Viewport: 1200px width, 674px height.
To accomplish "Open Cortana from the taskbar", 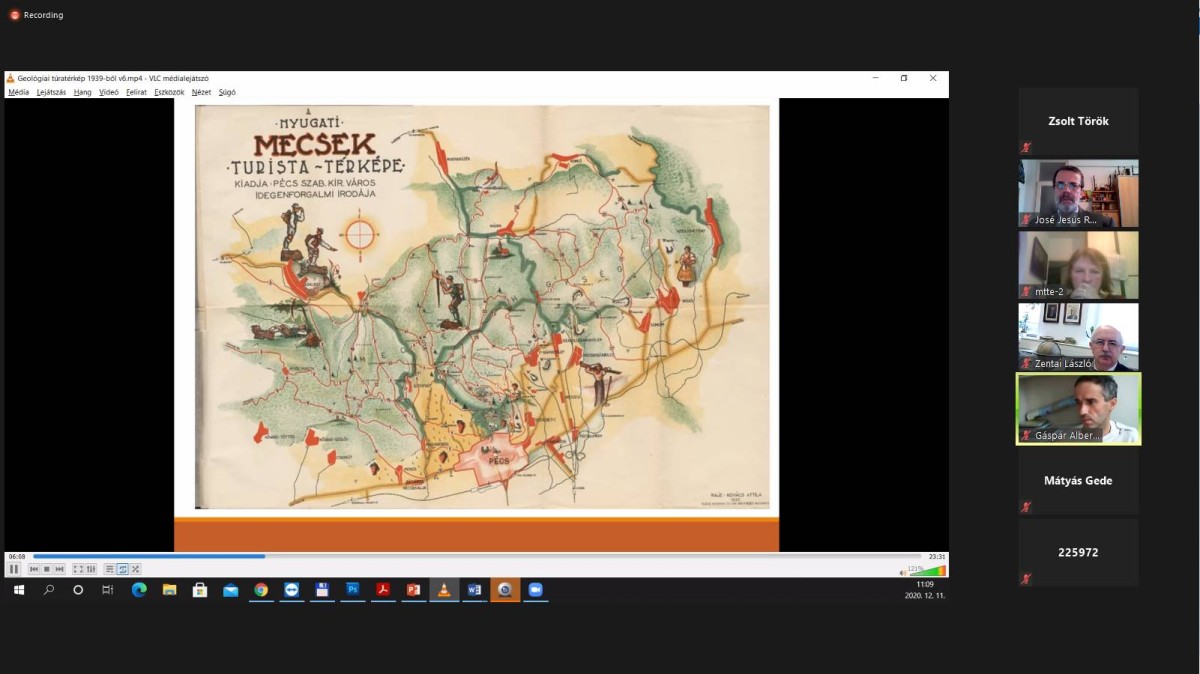I will 78,590.
